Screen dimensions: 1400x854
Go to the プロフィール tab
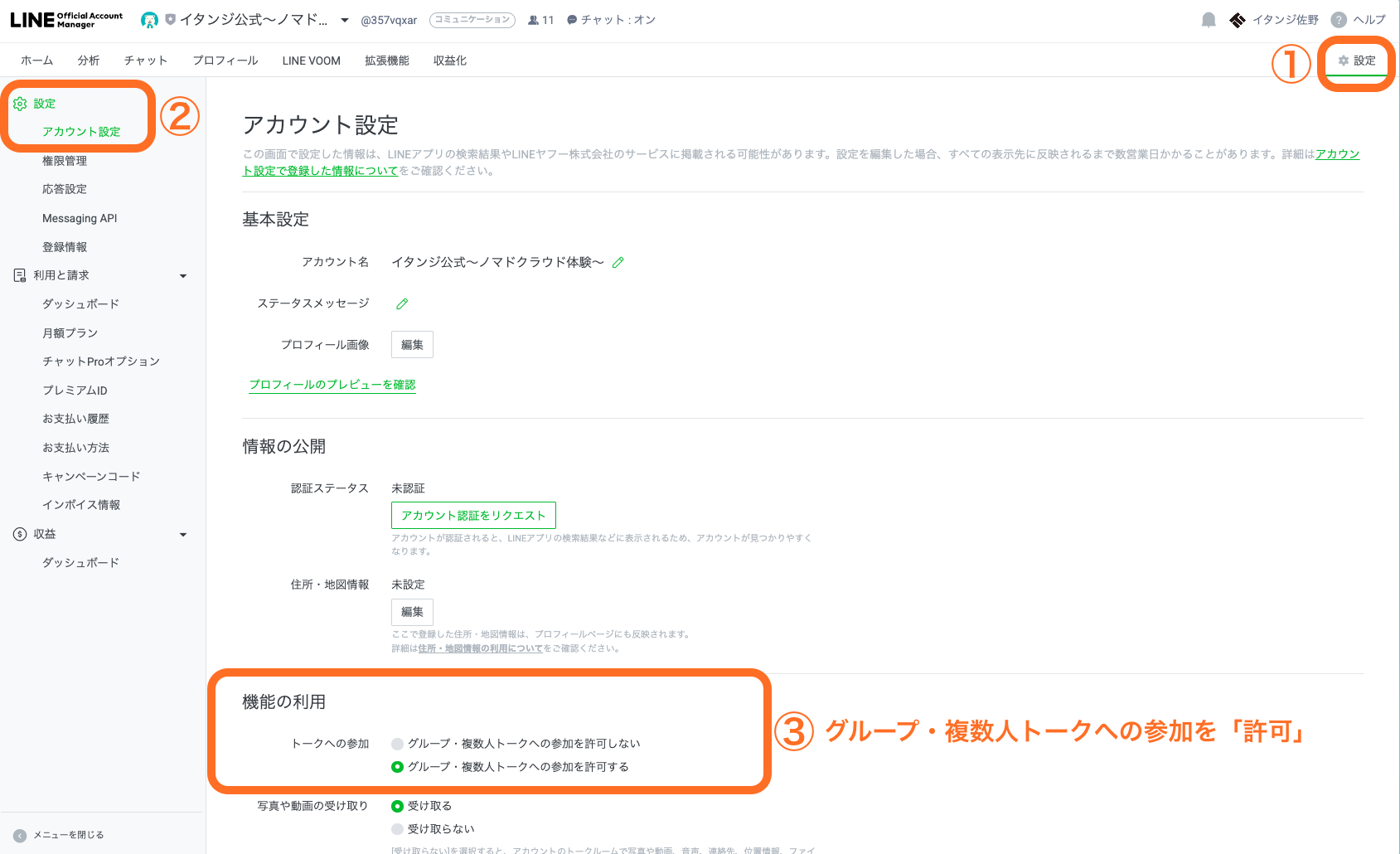click(225, 61)
